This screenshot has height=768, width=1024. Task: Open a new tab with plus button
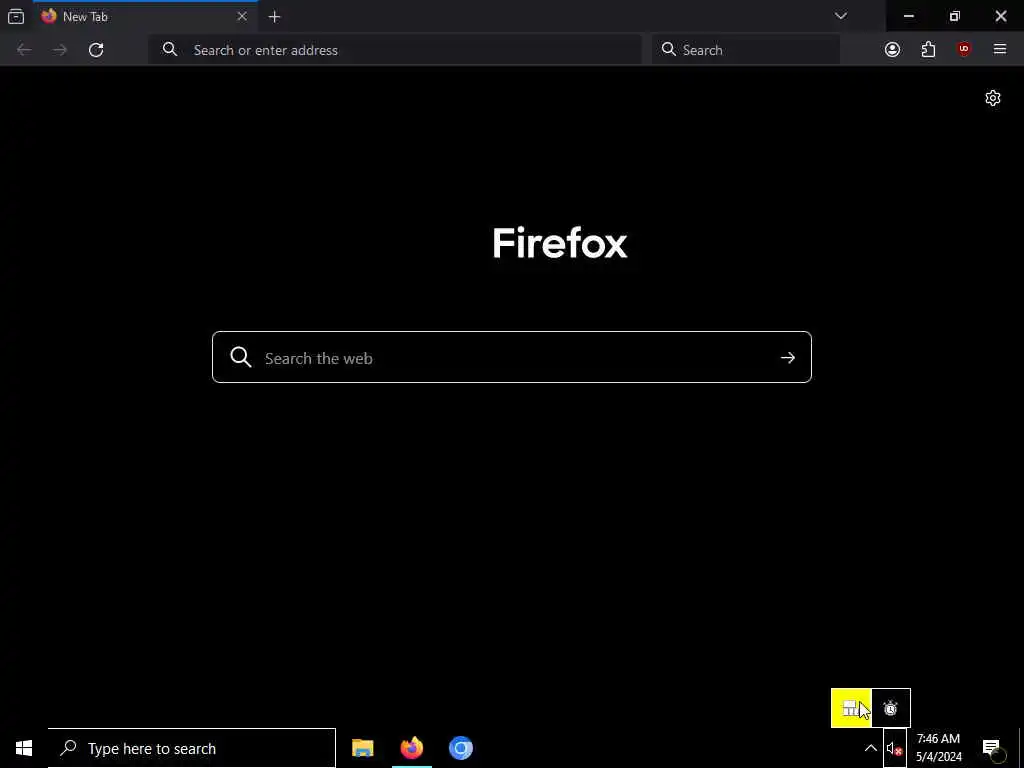274,17
